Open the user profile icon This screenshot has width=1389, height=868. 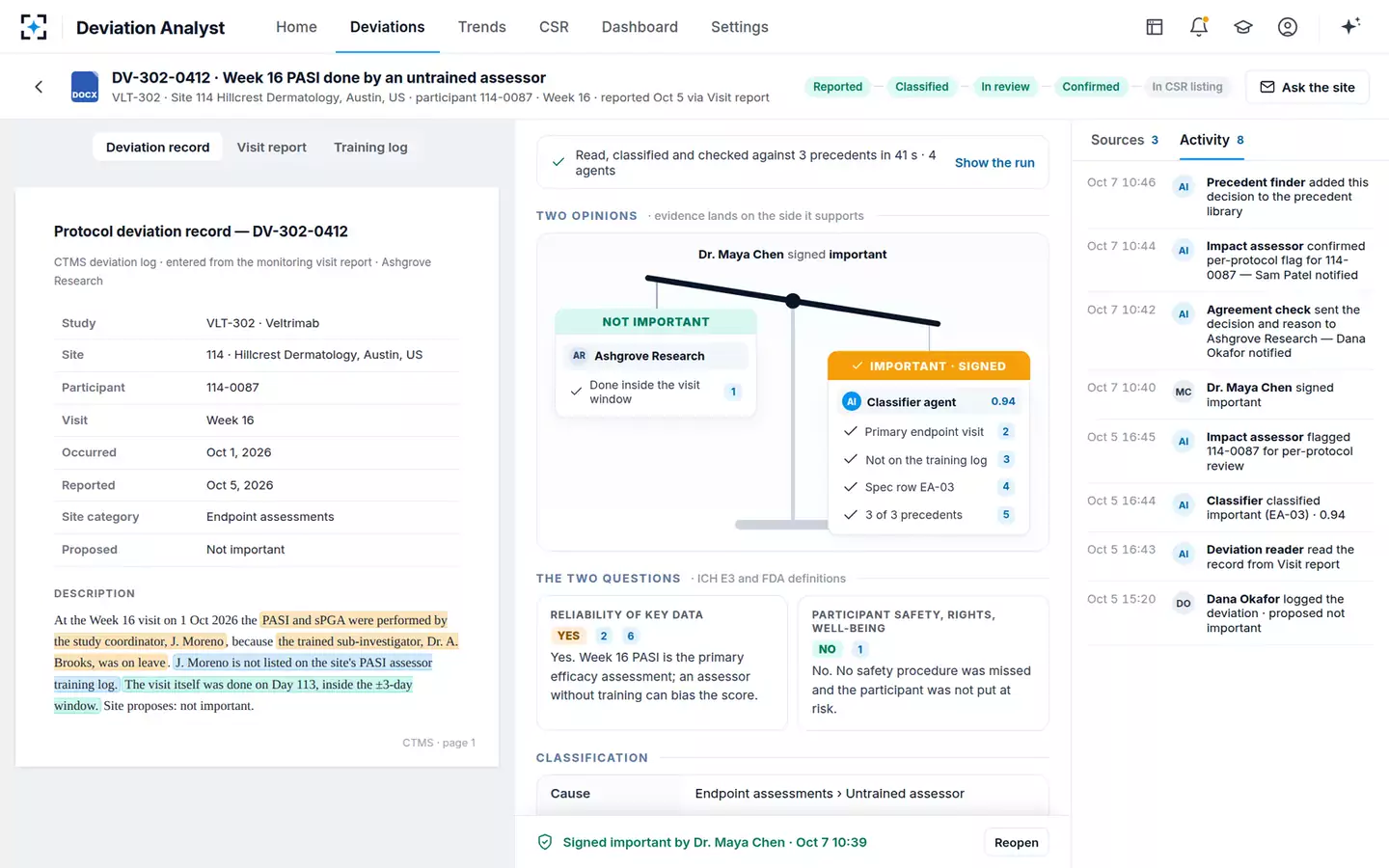point(1288,27)
